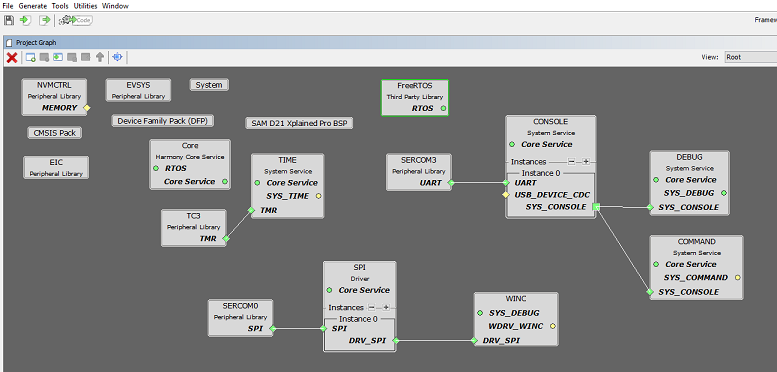Open the Utilities menu
Screen dimensions: 777x372
[86, 6]
